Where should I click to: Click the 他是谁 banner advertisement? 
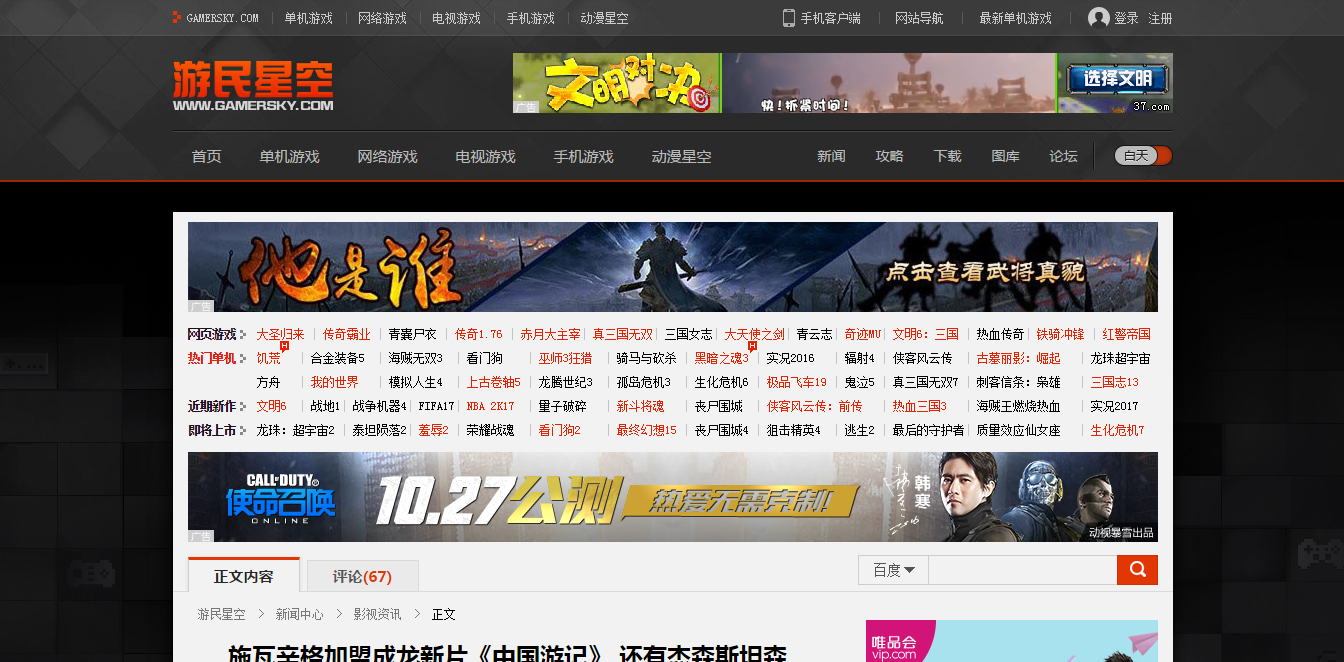672,268
